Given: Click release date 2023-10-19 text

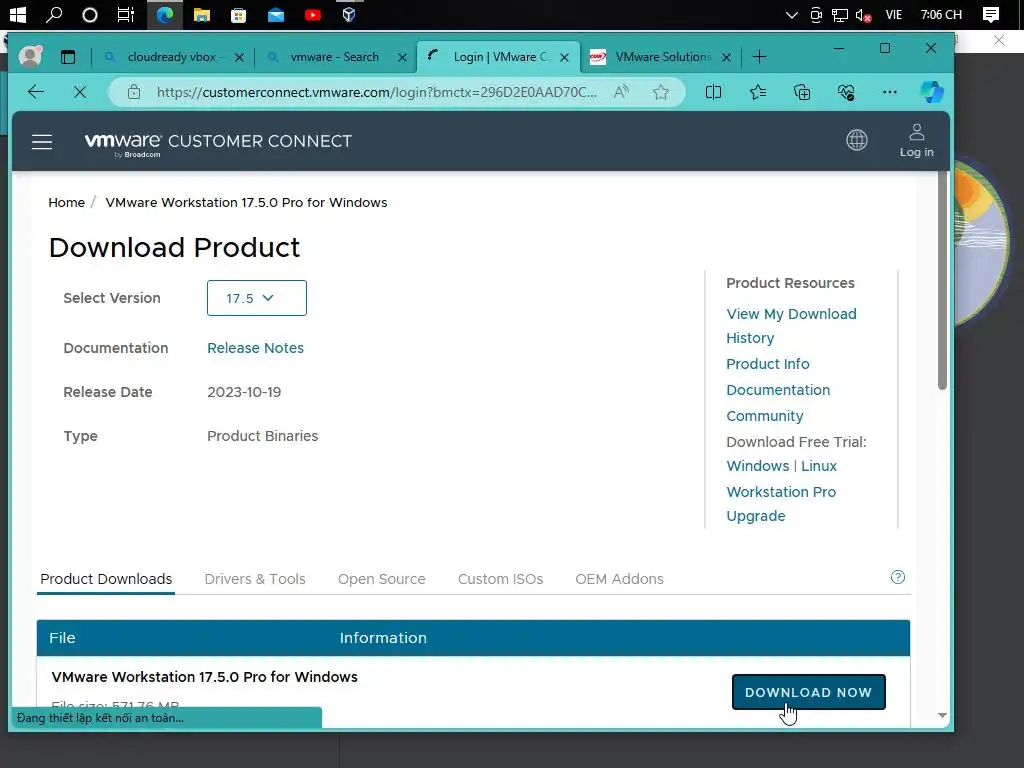Looking at the screenshot, I should (x=244, y=392).
